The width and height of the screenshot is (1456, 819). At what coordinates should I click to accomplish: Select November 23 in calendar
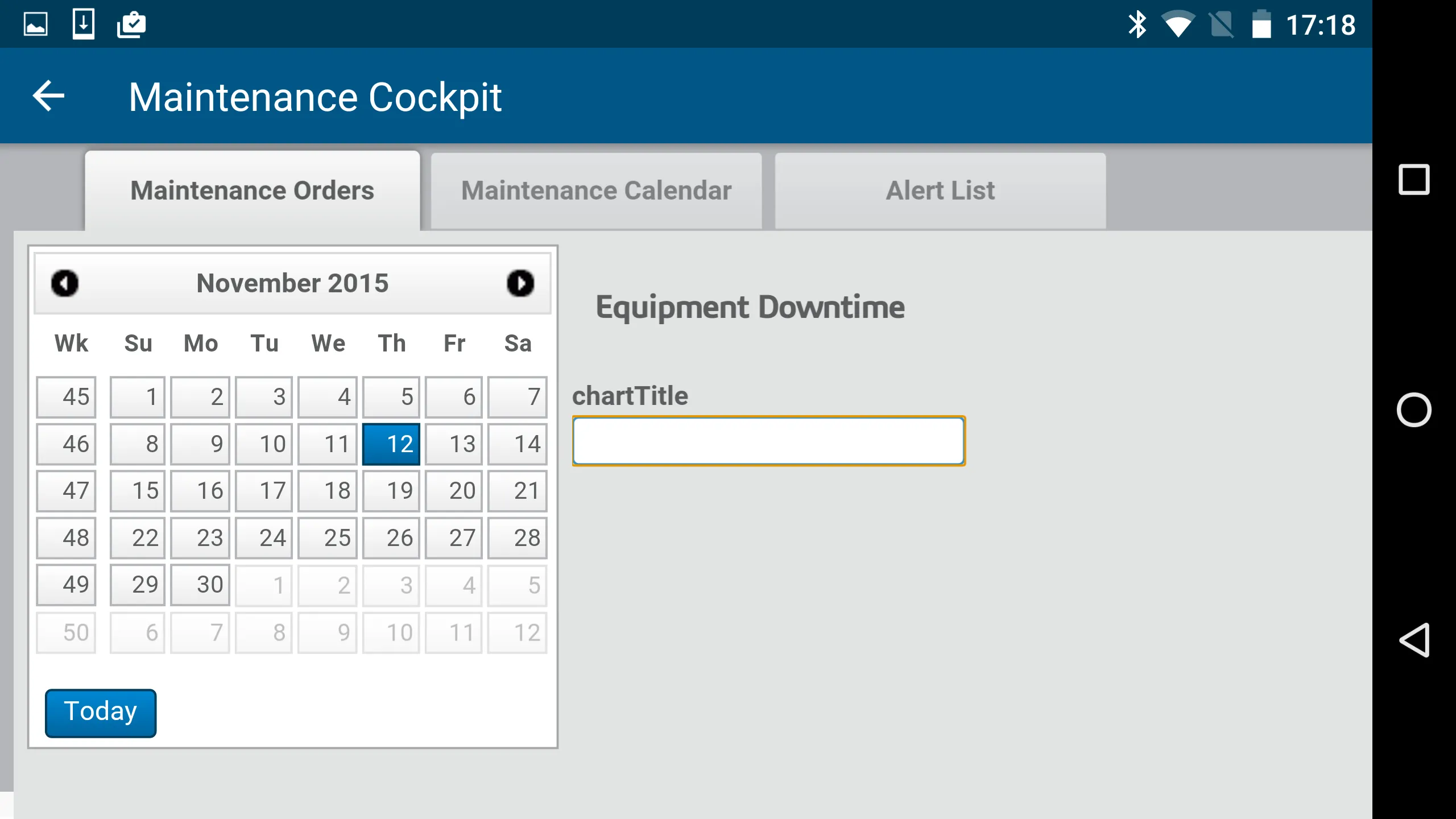(x=200, y=538)
